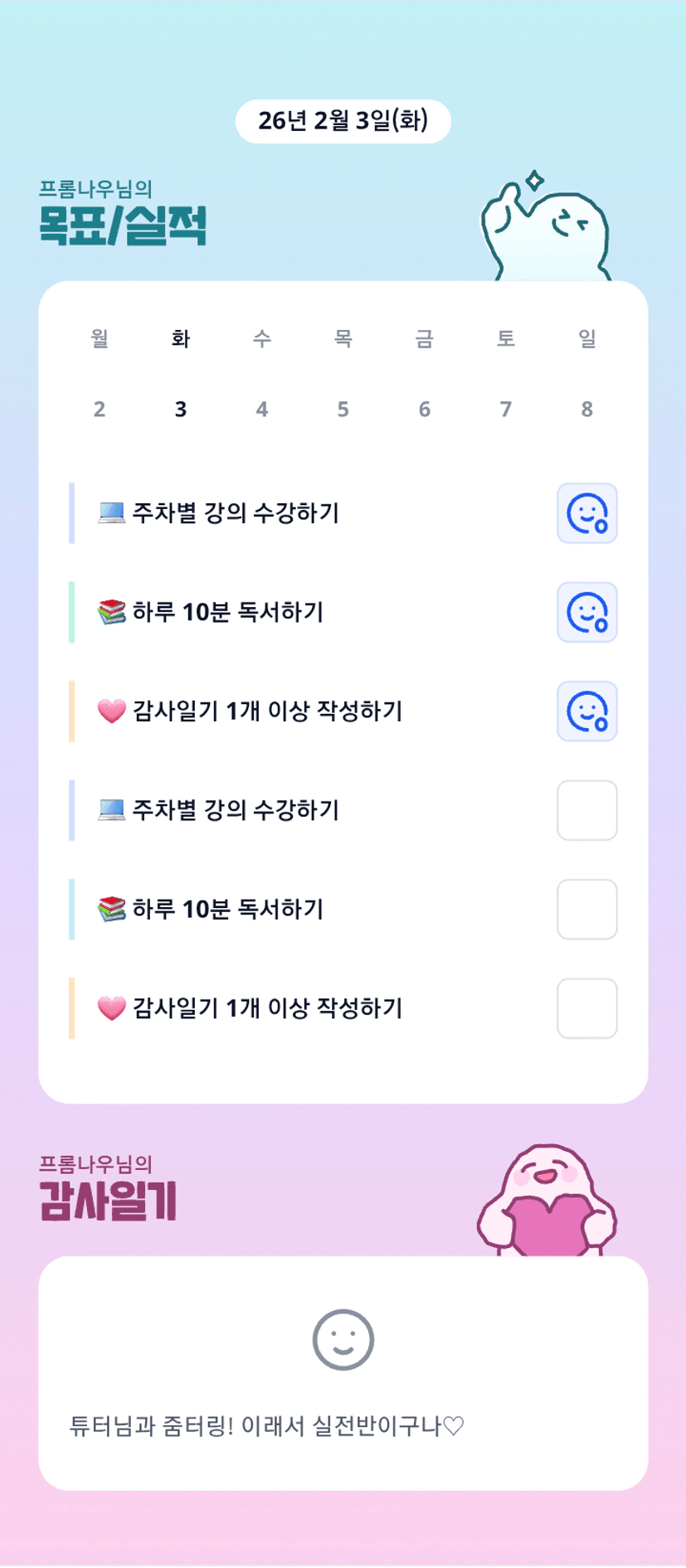Check the empty box for second 주차별 강의 수강하기
686x1568 pixels.
[x=586, y=810]
